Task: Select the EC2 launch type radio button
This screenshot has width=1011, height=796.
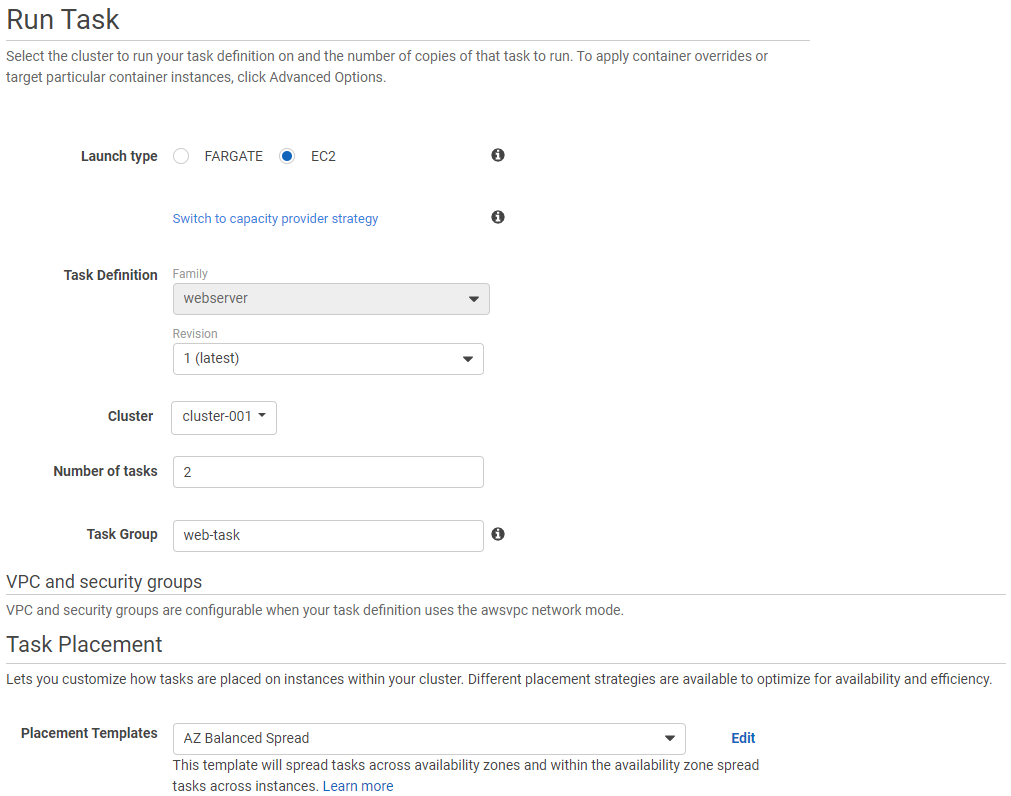Action: [x=287, y=156]
